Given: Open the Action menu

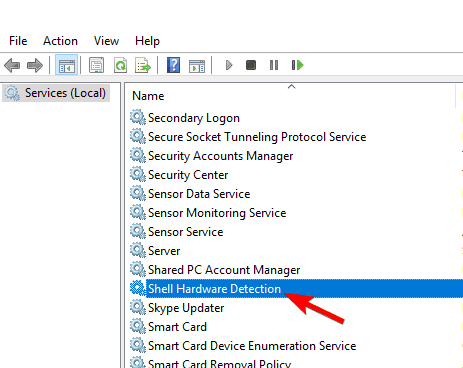Looking at the screenshot, I should (x=60, y=41).
